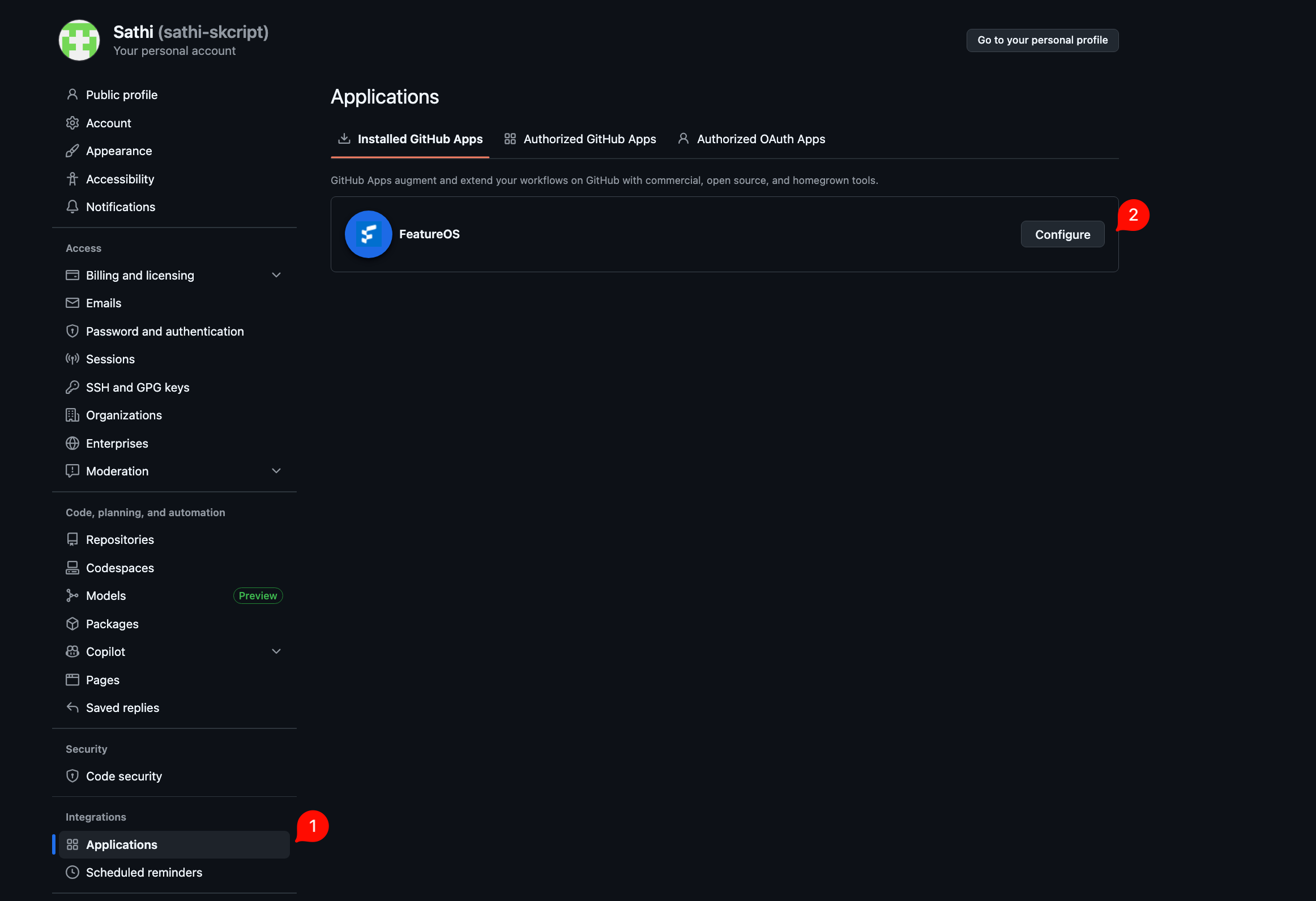
Task: Open Organizations settings
Action: (174, 415)
